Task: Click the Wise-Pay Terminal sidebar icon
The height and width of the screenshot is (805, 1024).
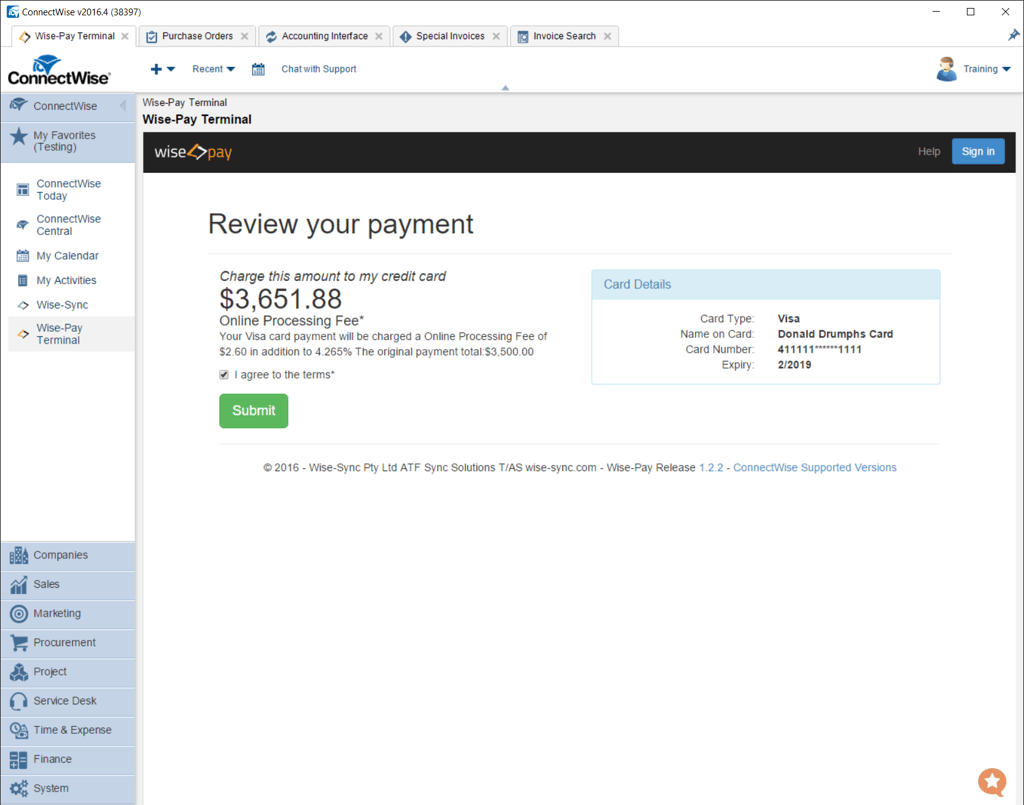Action: coord(23,334)
